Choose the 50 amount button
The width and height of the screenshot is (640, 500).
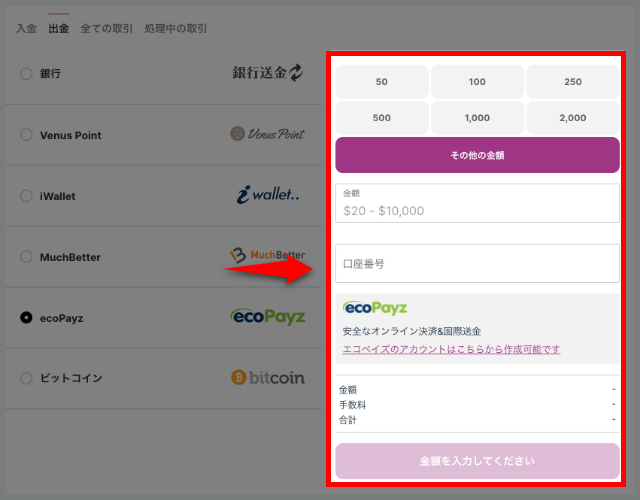(381, 82)
